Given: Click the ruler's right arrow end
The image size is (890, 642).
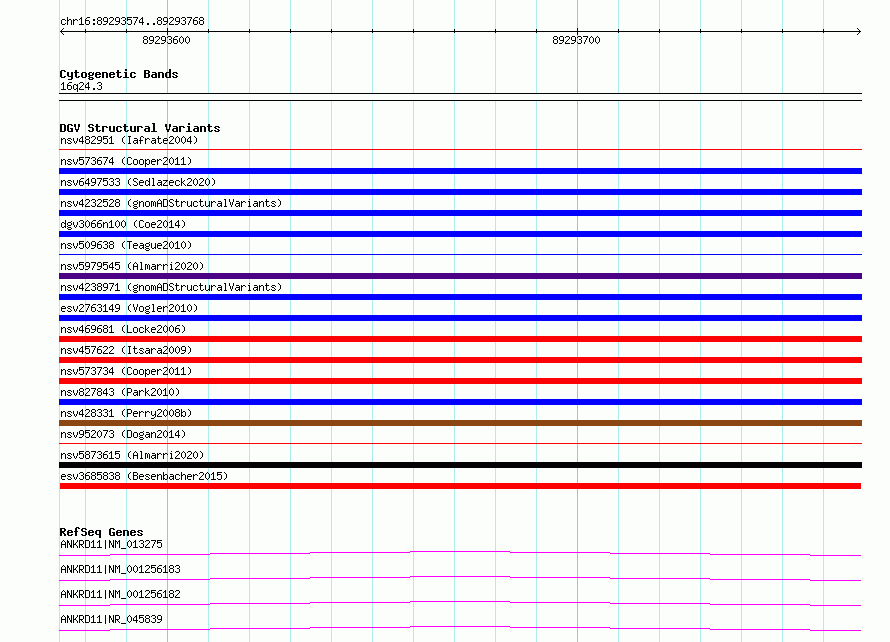Looking at the screenshot, I should click(x=859, y=32).
